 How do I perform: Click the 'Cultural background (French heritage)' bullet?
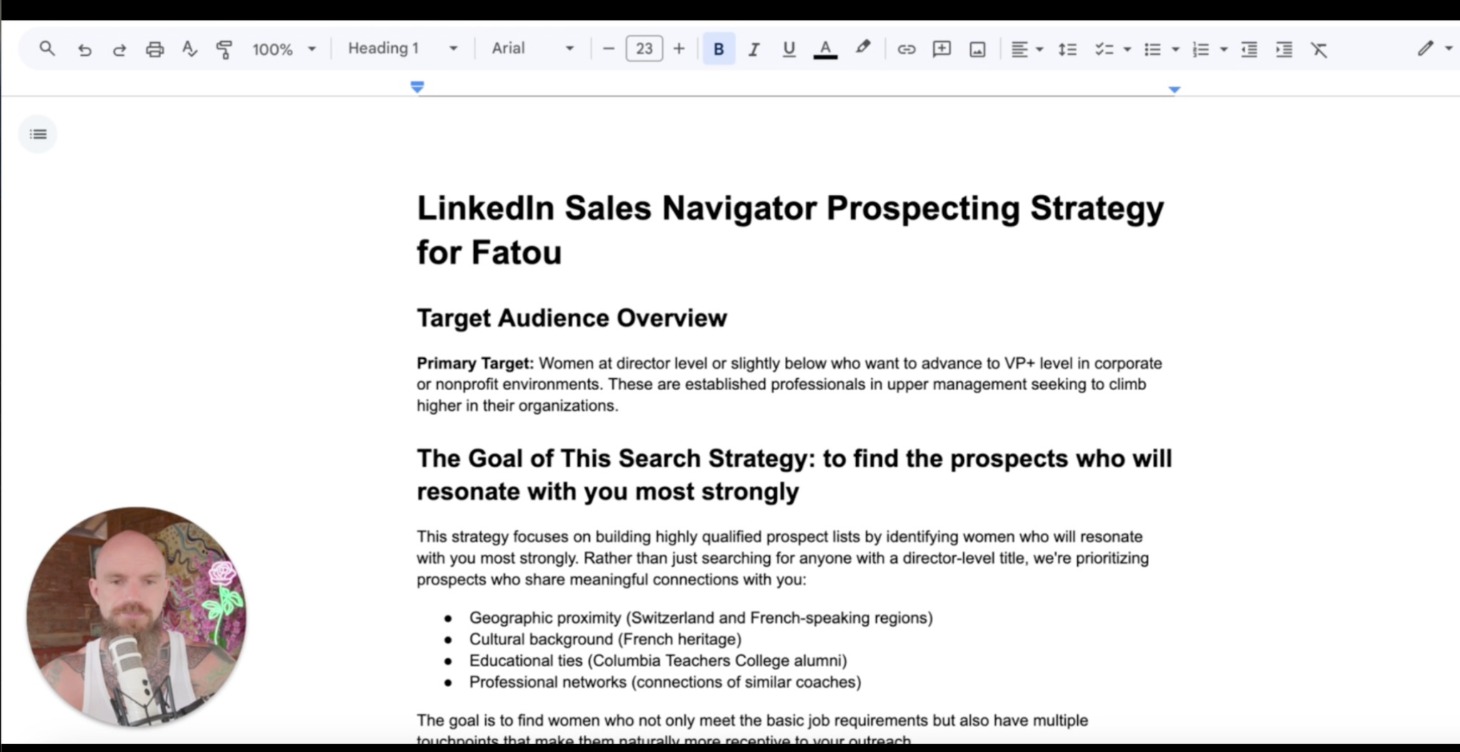[605, 639]
